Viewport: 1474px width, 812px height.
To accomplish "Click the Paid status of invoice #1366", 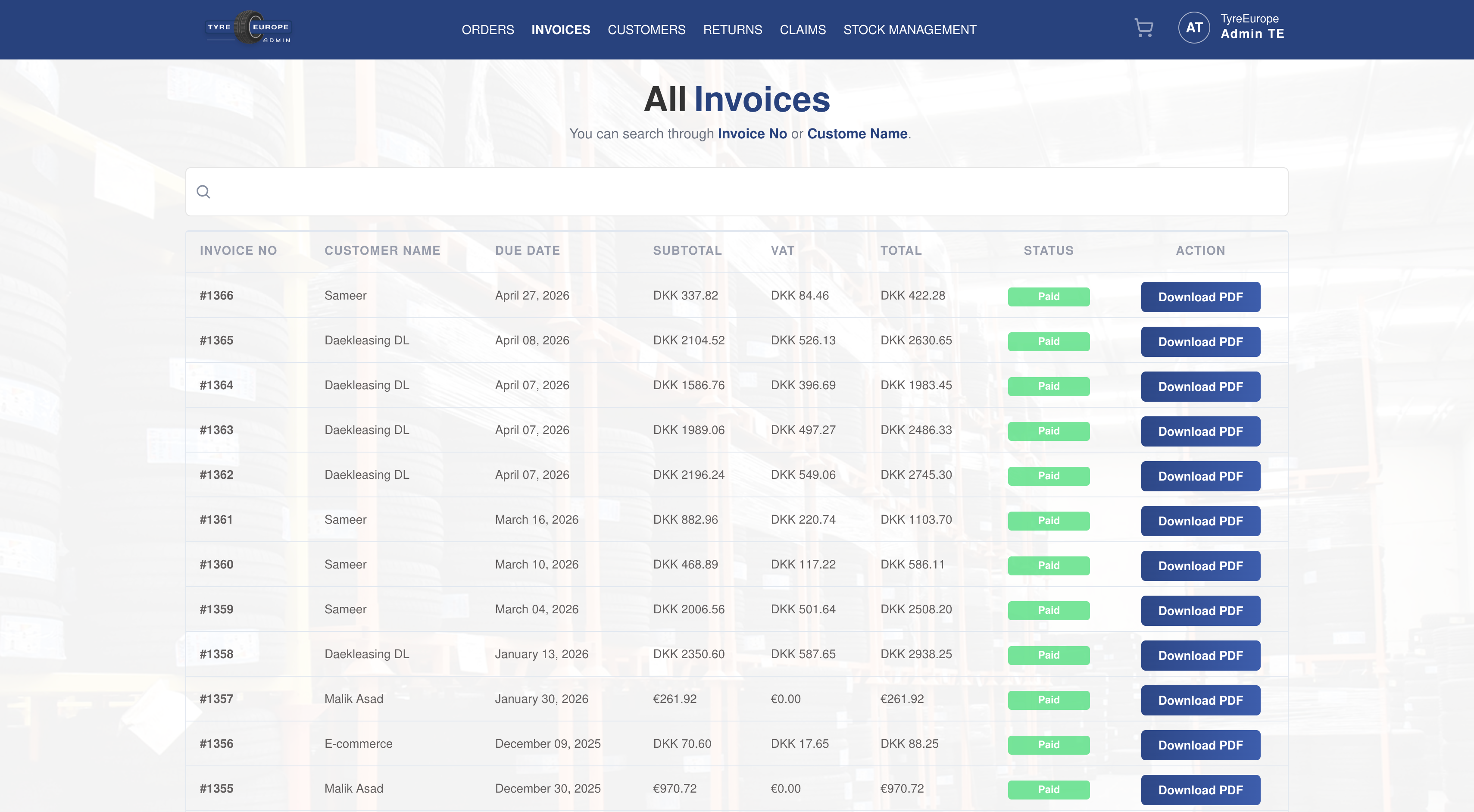I will [1048, 297].
